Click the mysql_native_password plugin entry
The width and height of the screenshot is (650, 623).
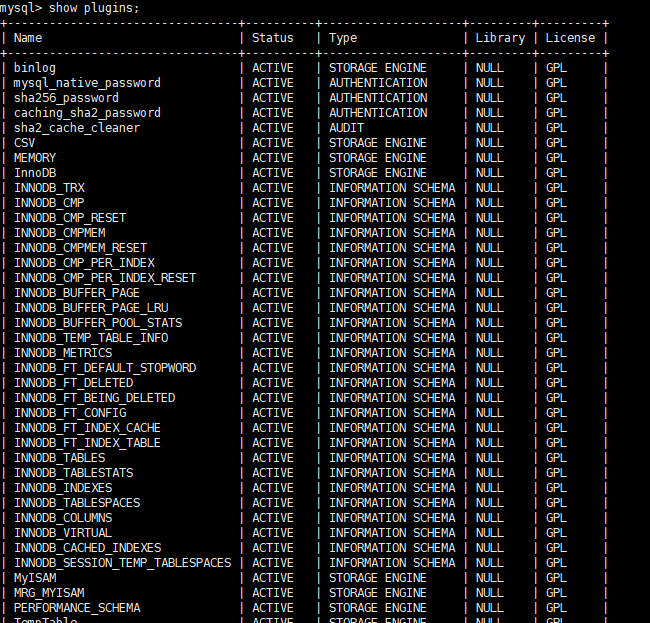[87, 83]
